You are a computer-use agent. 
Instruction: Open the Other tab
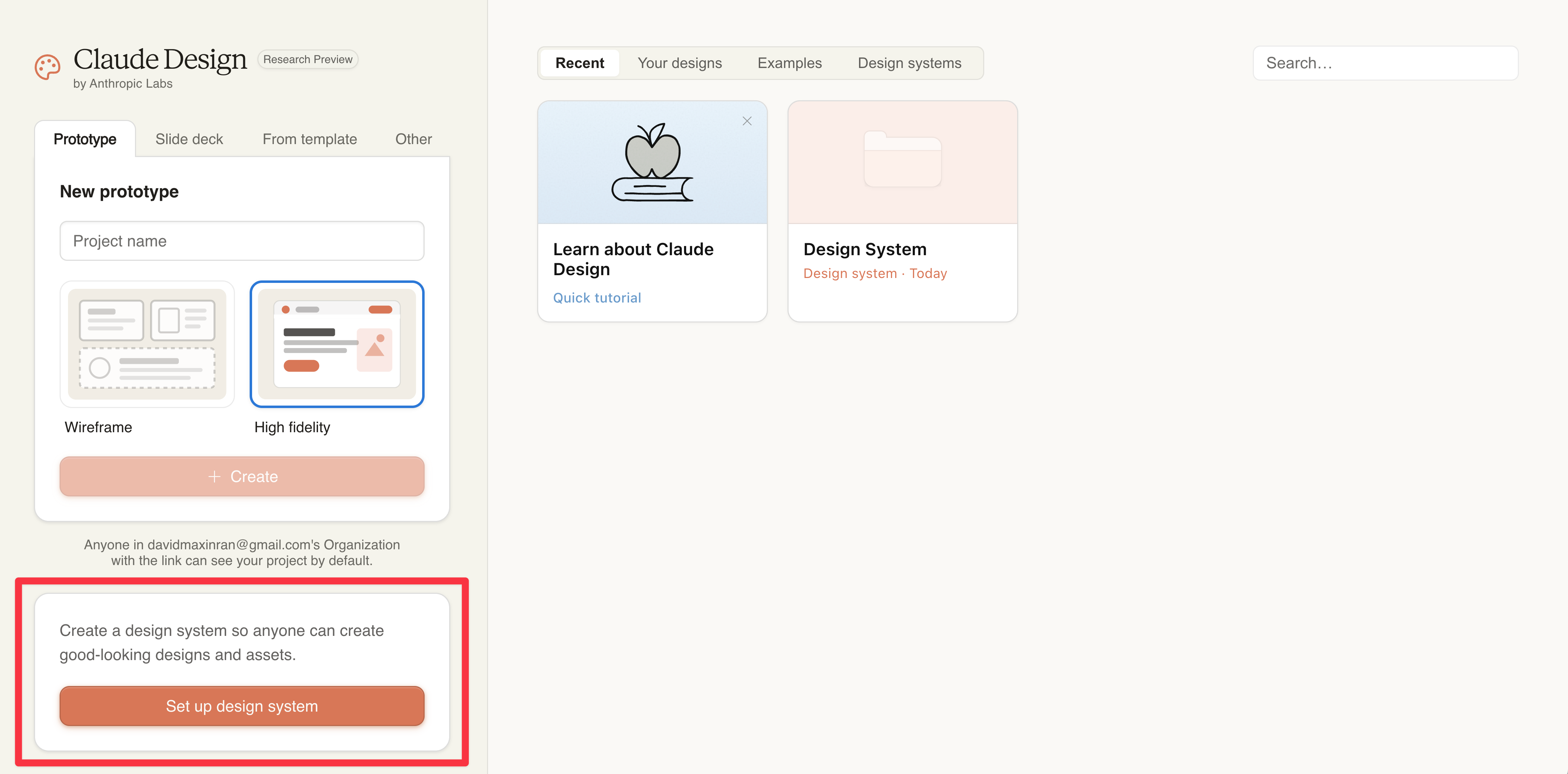pos(413,139)
